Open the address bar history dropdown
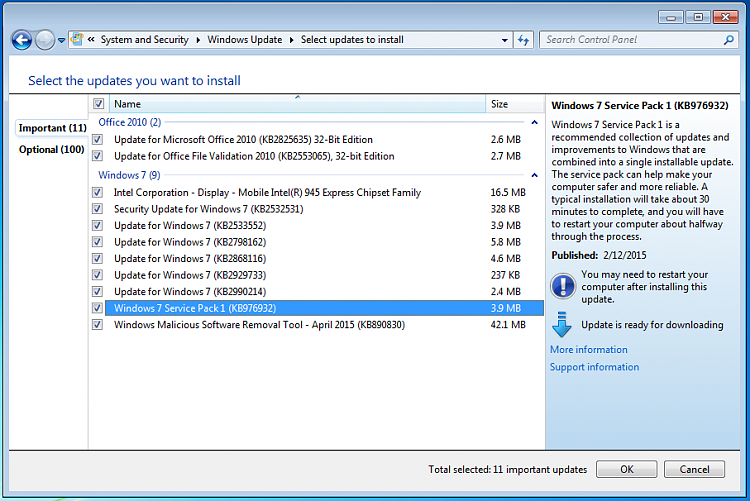The height and width of the screenshot is (501, 750). 504,40
